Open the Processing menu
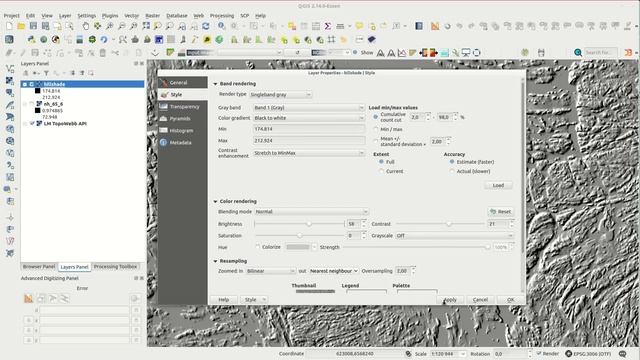Viewport: 640px width, 360px height. [x=222, y=16]
